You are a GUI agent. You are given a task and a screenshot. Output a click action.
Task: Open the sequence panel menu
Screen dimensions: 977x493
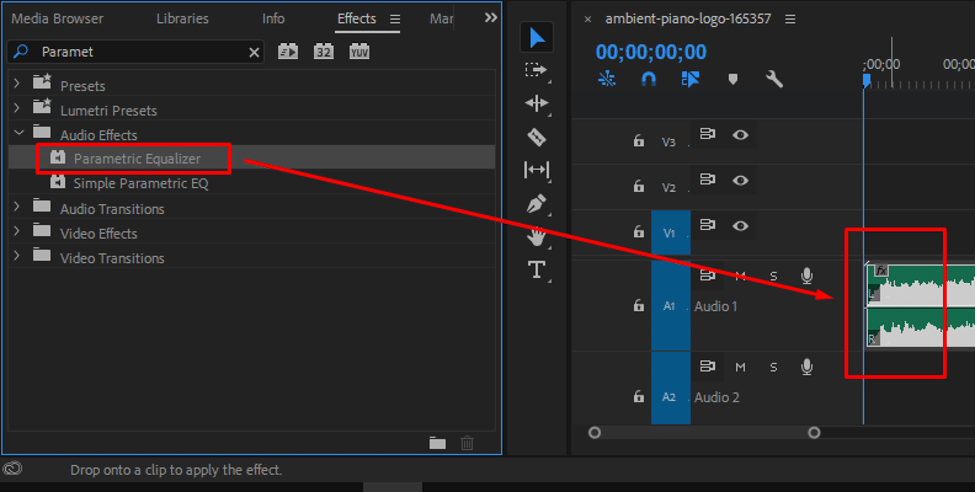pyautogui.click(x=790, y=19)
